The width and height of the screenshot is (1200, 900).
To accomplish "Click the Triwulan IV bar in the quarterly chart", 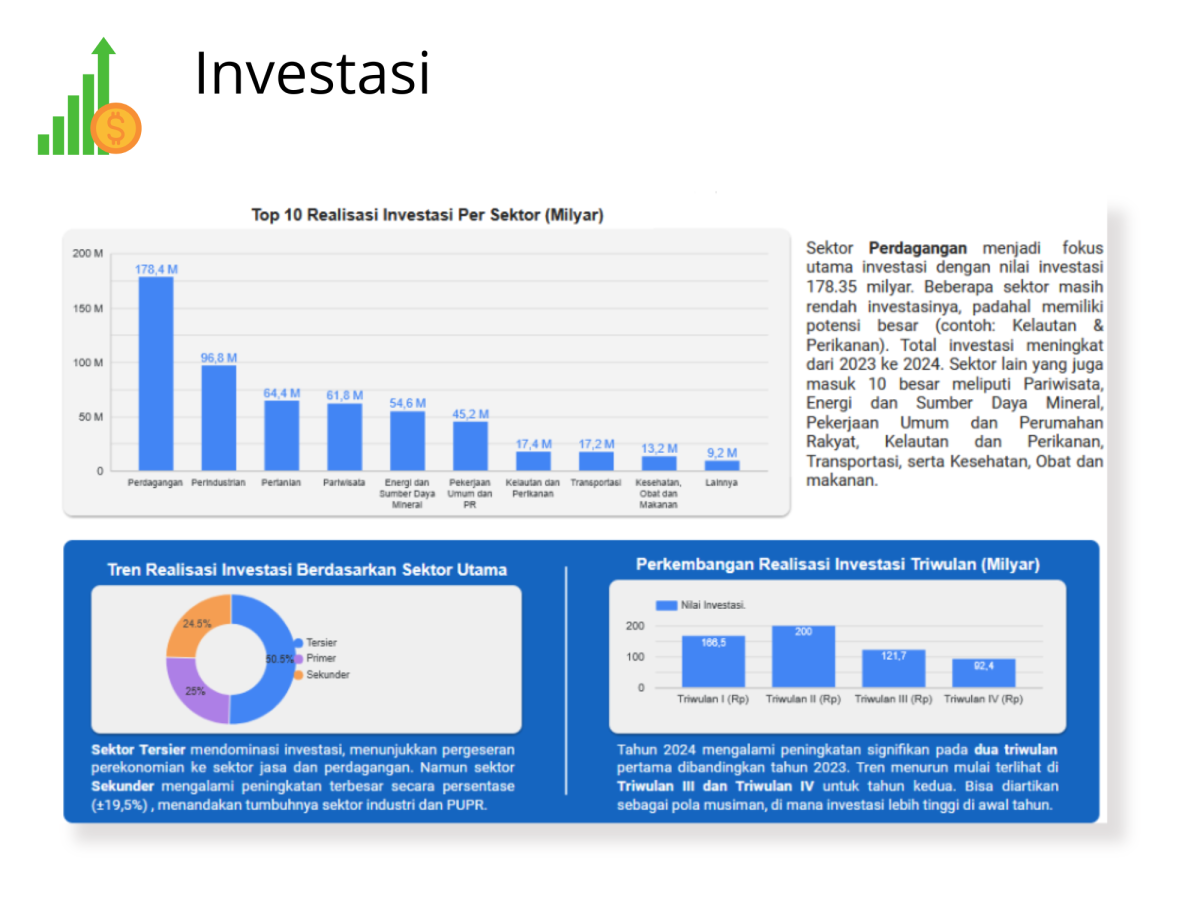I will click(983, 674).
